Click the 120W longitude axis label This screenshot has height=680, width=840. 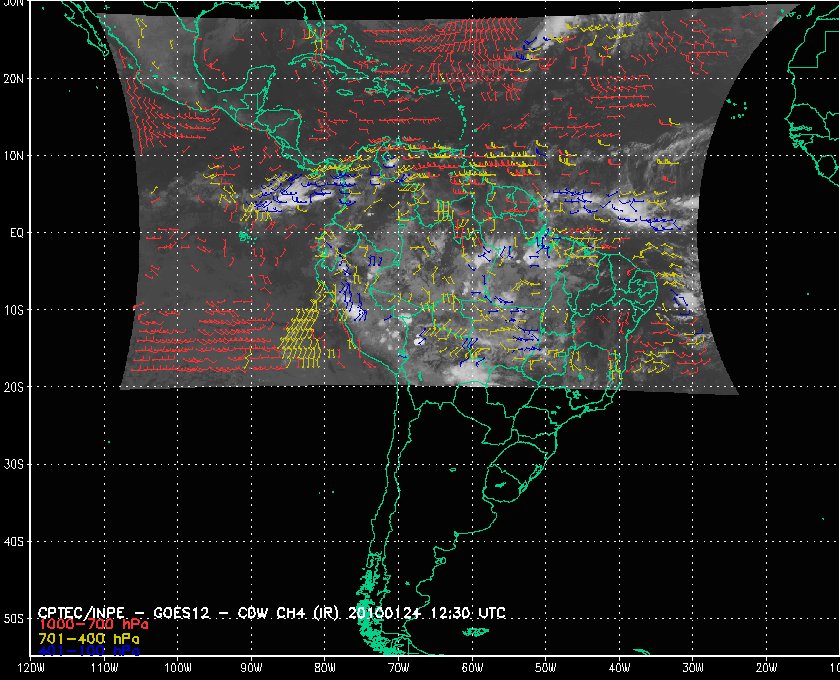tap(31, 669)
